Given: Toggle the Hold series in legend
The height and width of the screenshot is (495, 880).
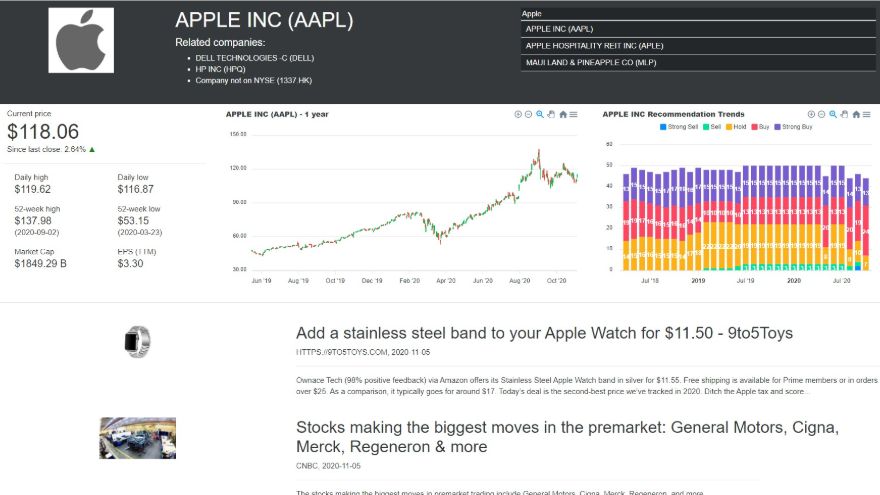Looking at the screenshot, I should point(736,127).
